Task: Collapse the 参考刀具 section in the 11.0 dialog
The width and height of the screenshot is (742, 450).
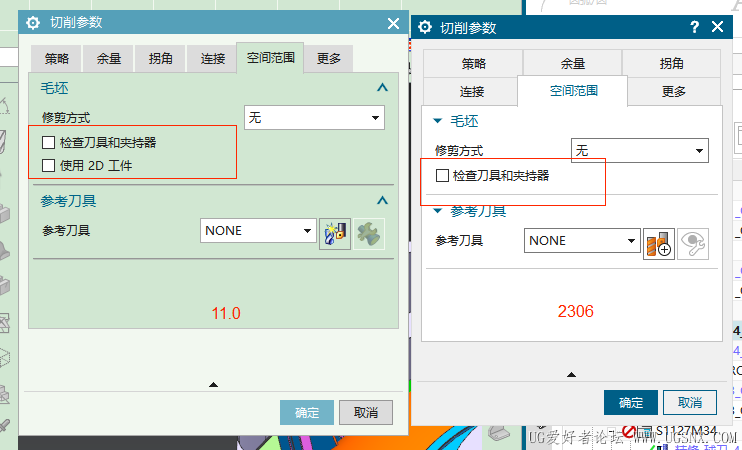Action: click(382, 201)
